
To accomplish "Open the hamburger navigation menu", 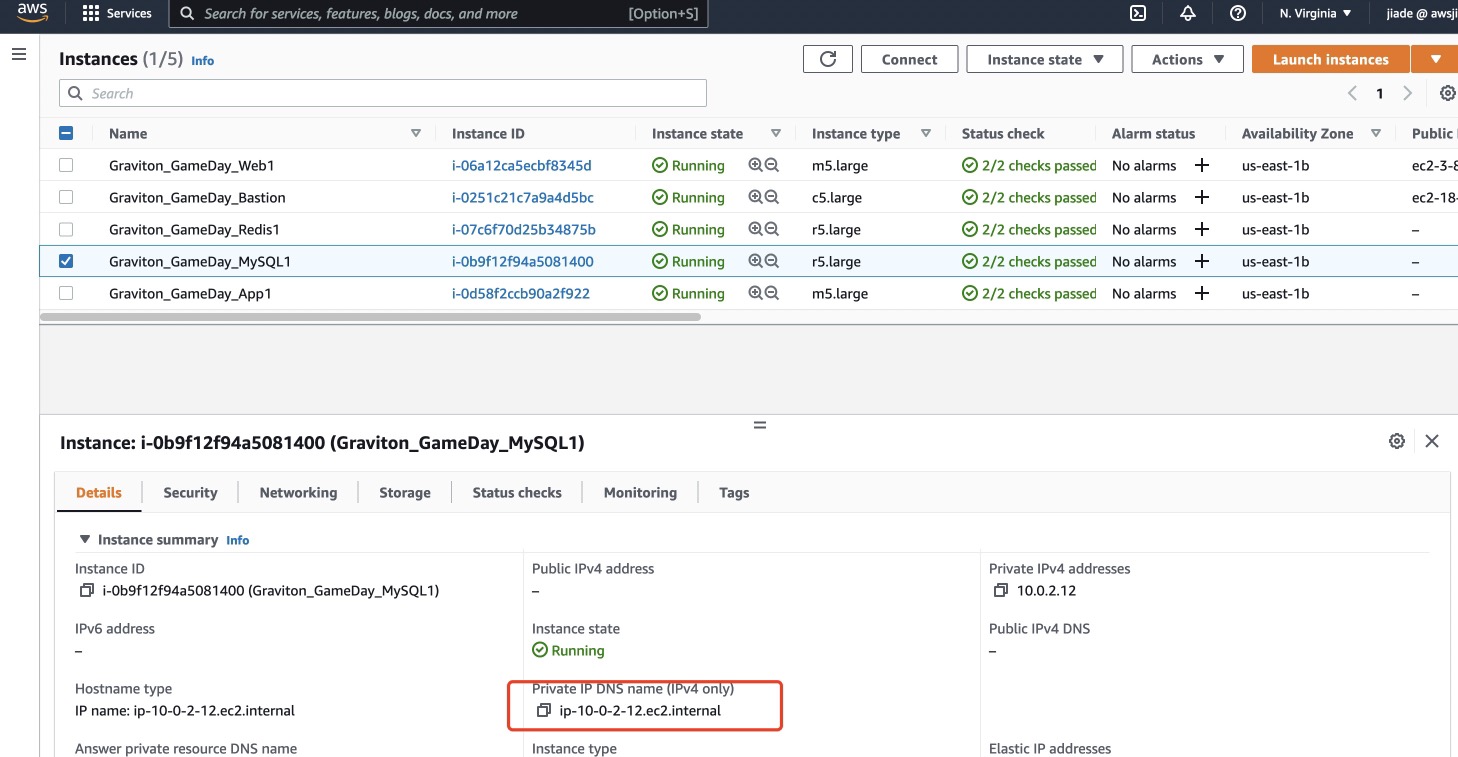I will (19, 54).
